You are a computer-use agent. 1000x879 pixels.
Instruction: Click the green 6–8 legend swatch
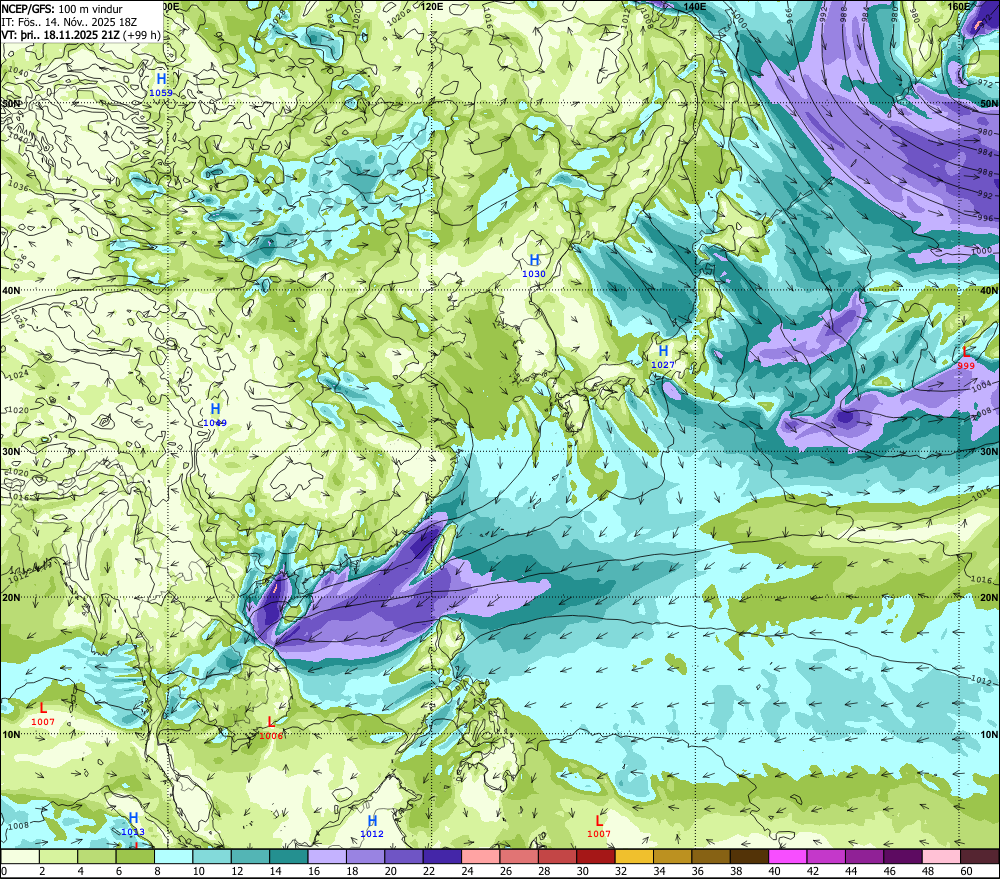click(135, 856)
